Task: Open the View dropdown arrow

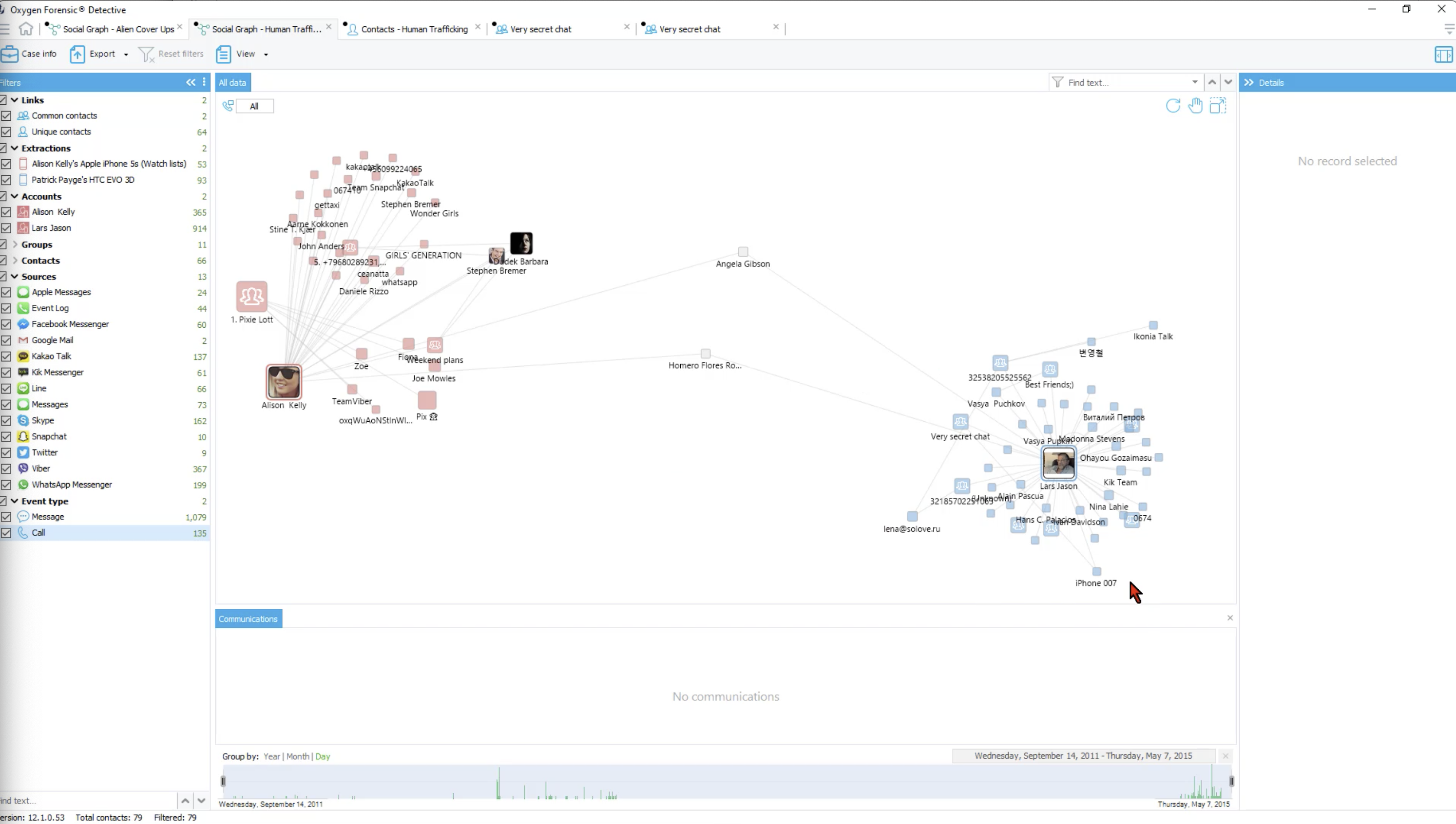Action: click(x=266, y=55)
